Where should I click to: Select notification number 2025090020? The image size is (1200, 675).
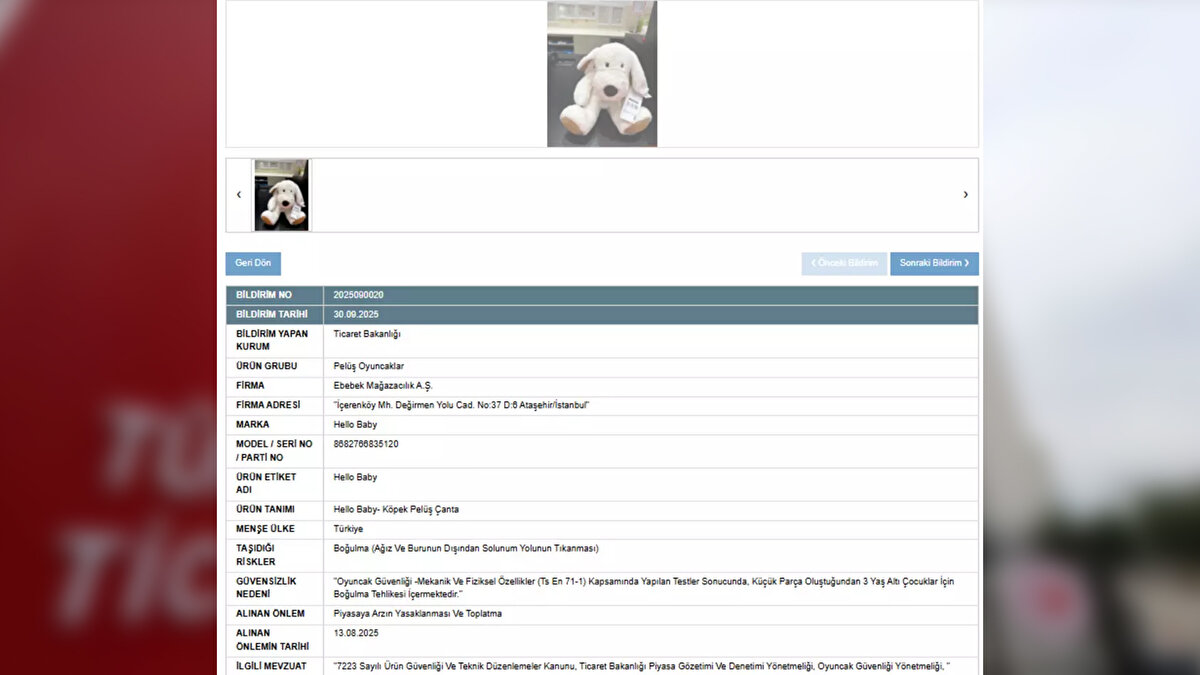(358, 295)
